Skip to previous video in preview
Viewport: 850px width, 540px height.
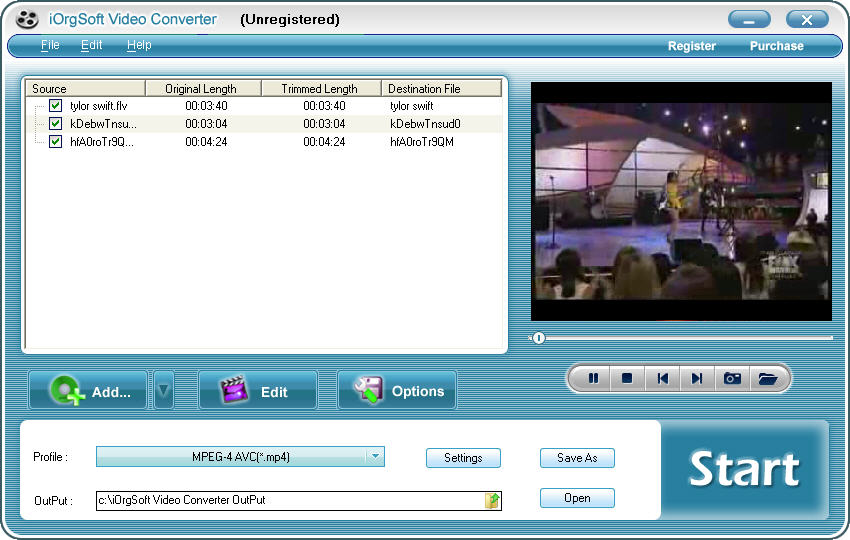coord(662,378)
